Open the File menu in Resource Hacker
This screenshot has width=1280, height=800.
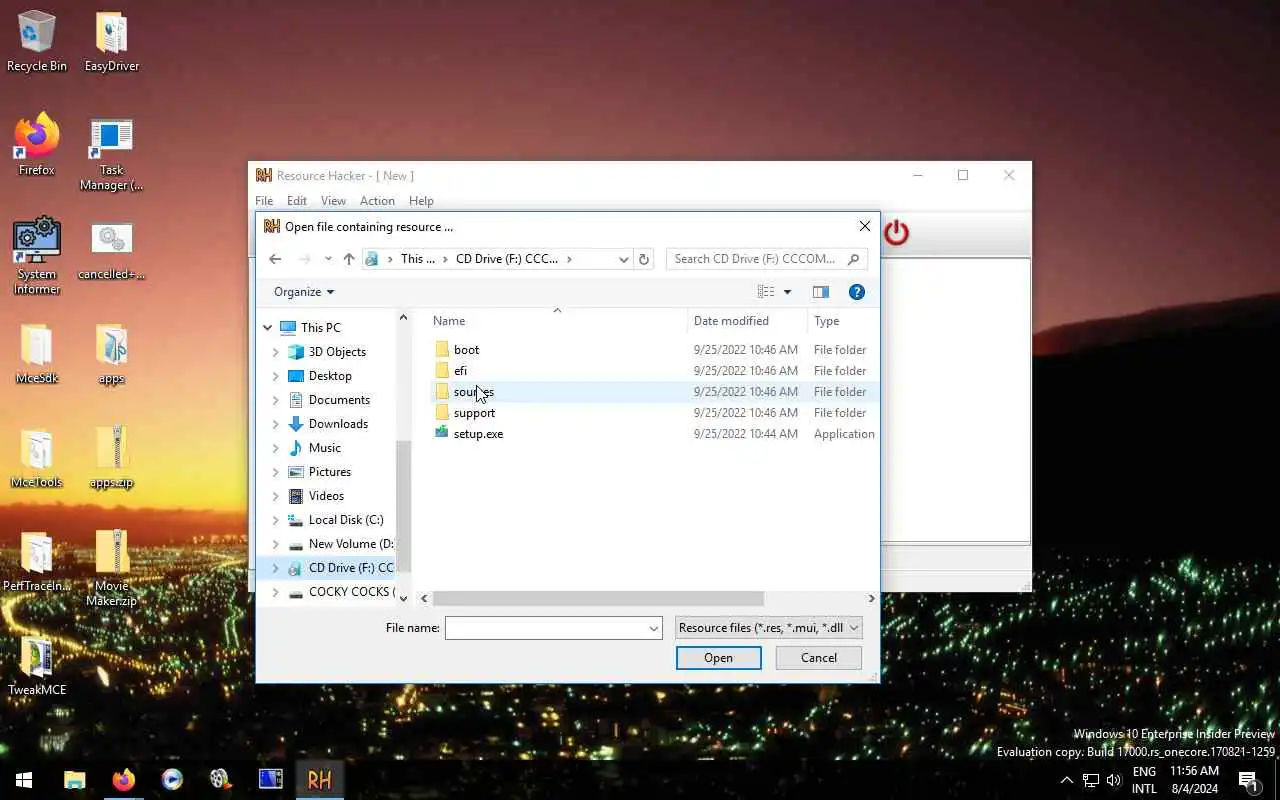point(264,201)
